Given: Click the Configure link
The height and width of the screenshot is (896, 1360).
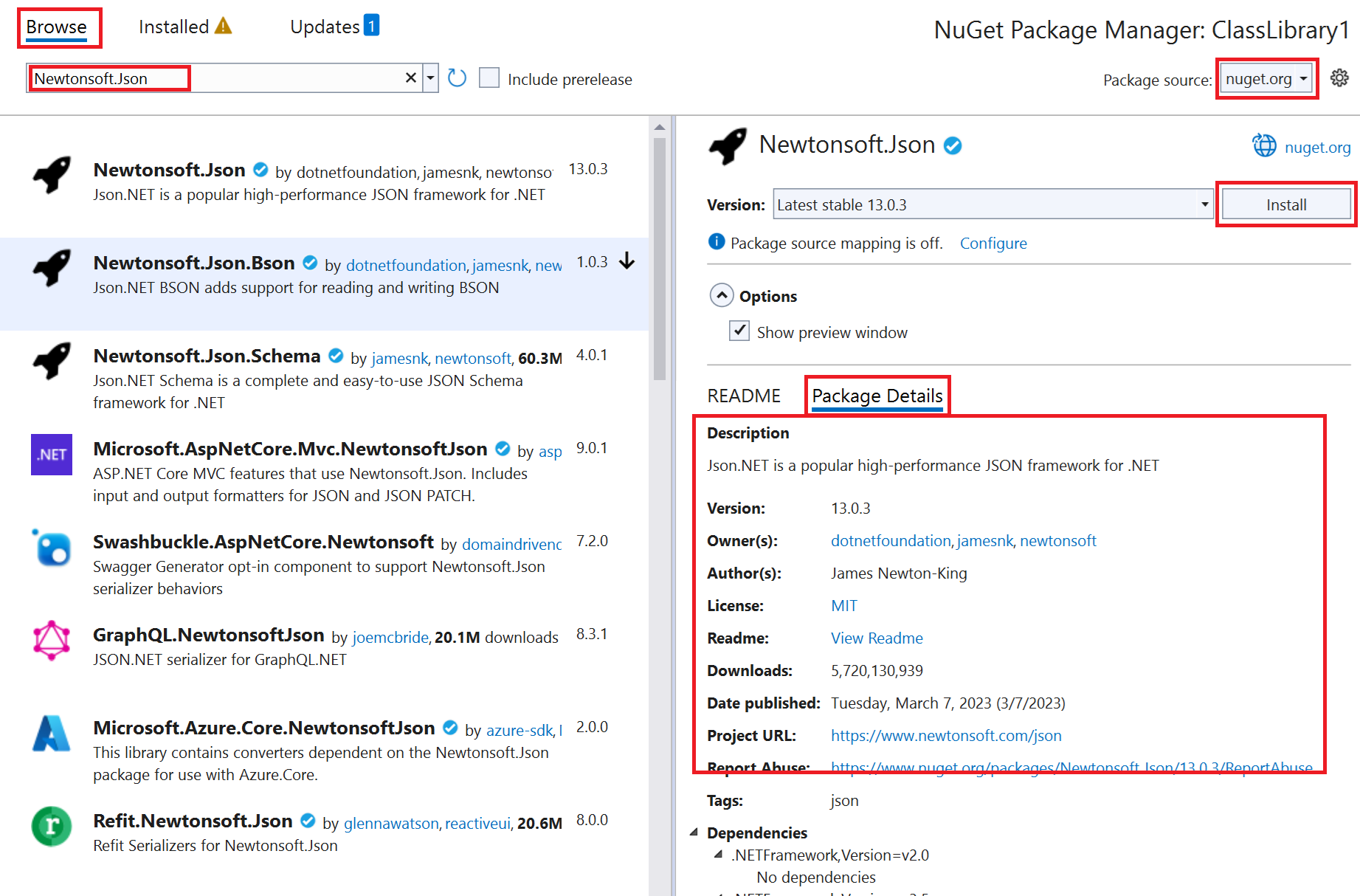Looking at the screenshot, I should [x=993, y=243].
